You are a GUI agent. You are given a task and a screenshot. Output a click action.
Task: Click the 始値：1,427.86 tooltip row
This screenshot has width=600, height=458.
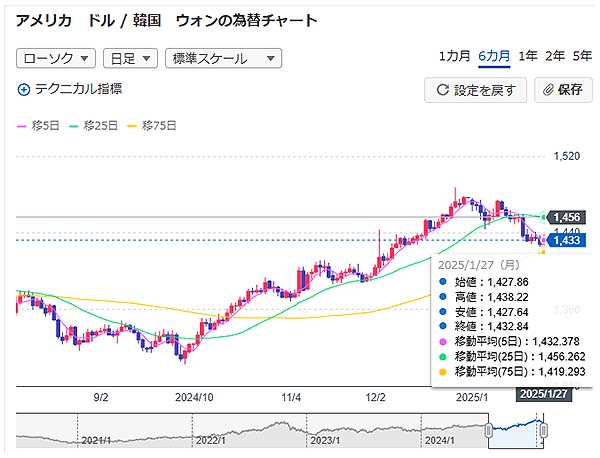pos(484,282)
